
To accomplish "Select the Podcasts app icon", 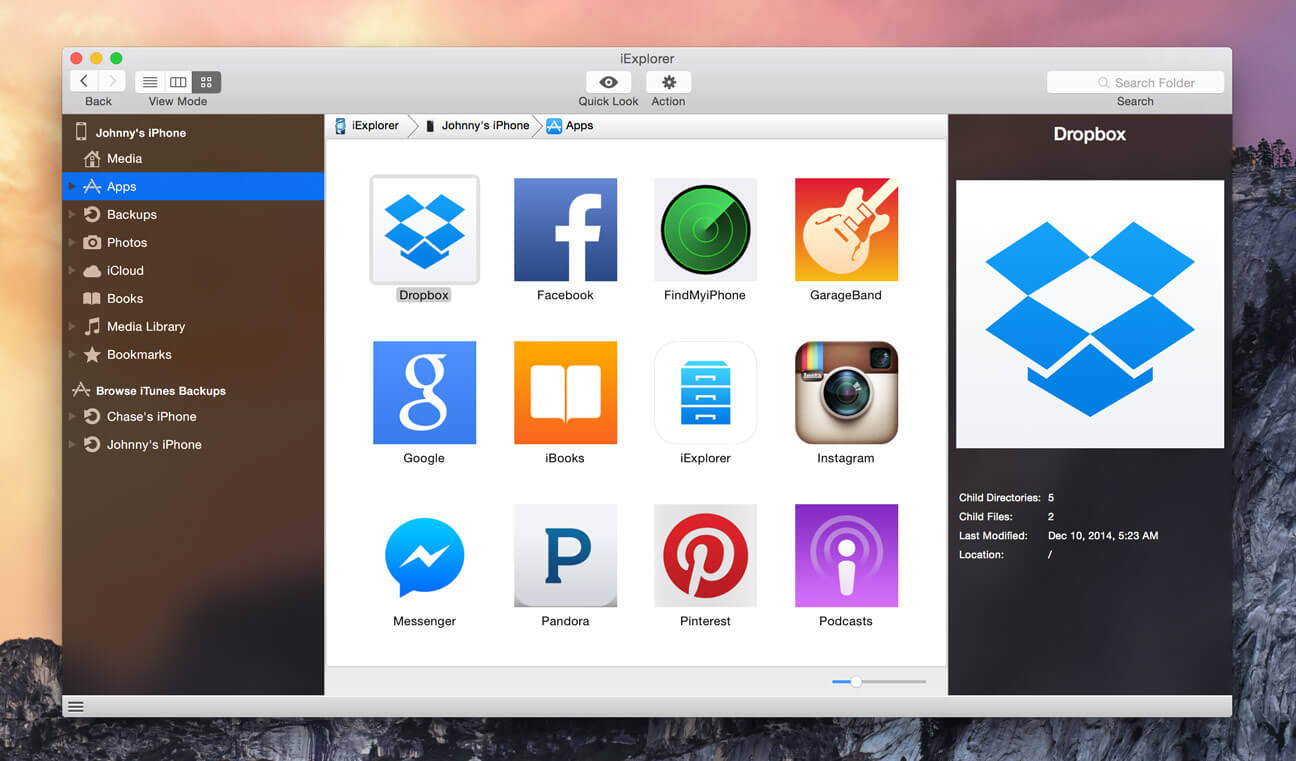I will pos(846,556).
